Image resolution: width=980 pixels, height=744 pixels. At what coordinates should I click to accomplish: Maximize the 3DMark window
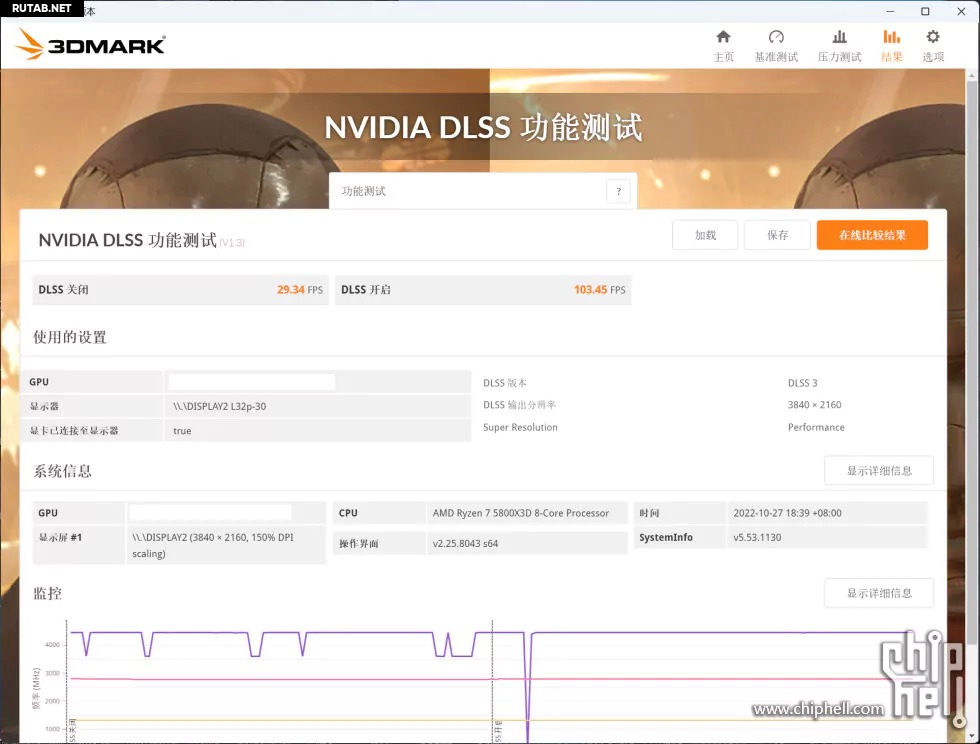pyautogui.click(x=925, y=11)
